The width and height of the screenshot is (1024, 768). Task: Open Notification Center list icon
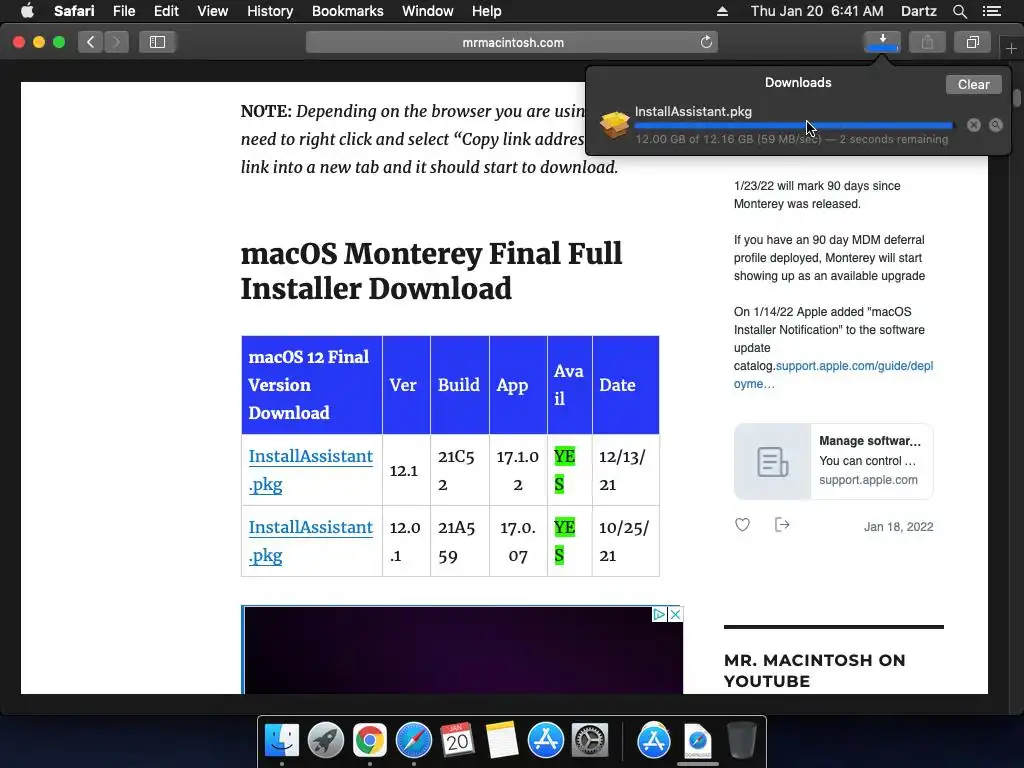pyautogui.click(x=991, y=11)
